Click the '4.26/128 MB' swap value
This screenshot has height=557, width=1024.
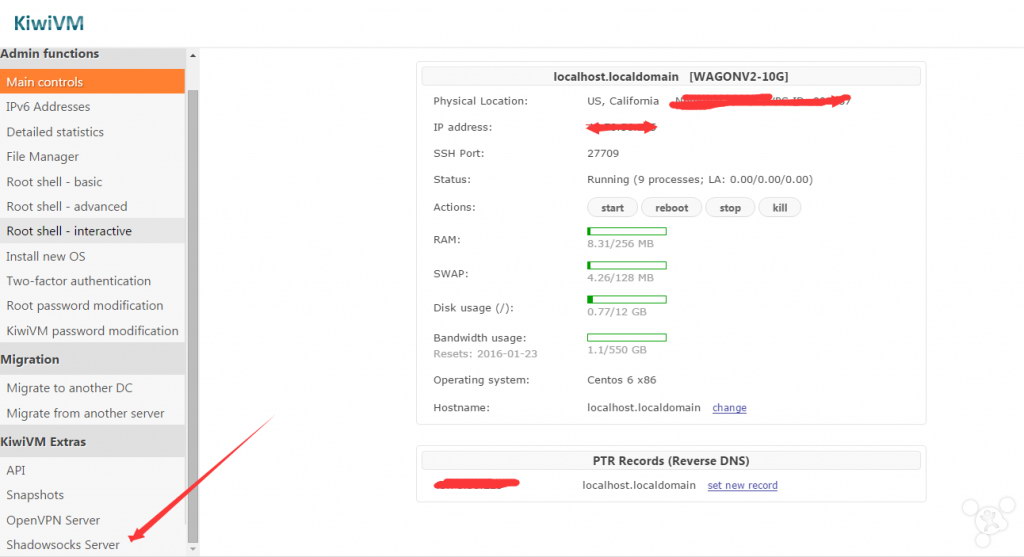point(620,278)
